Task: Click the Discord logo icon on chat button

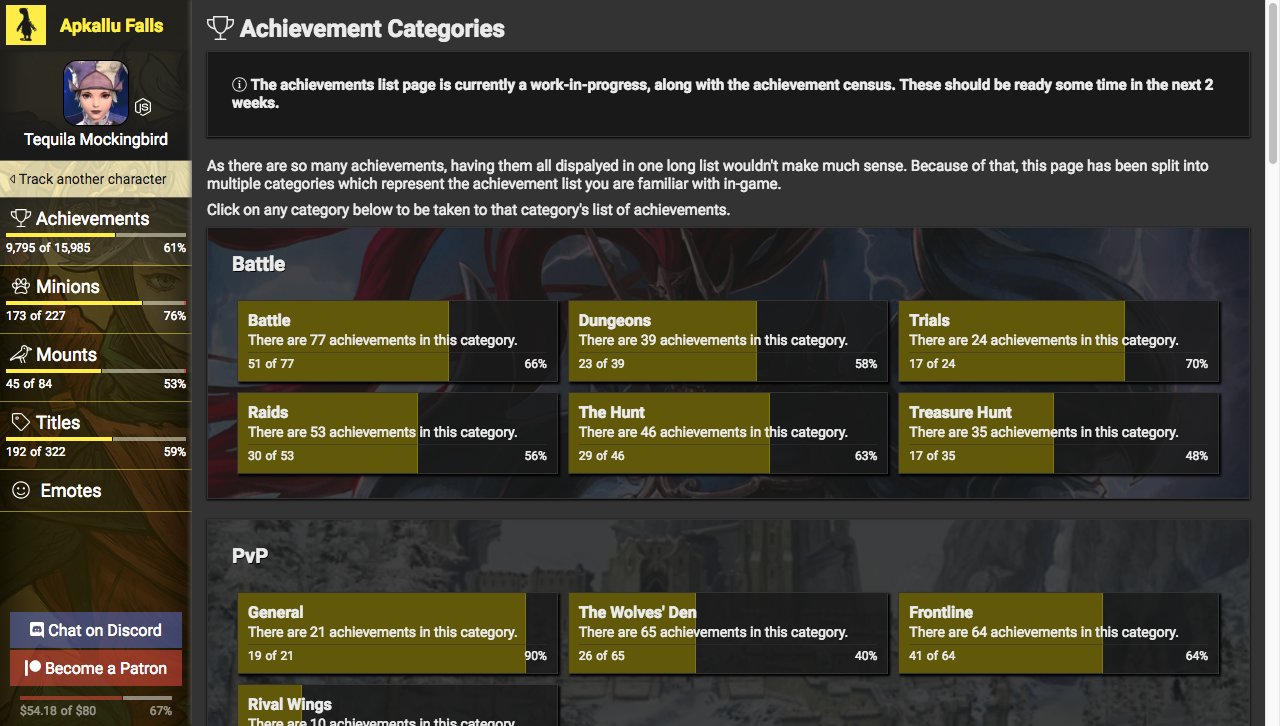Action: 37,630
